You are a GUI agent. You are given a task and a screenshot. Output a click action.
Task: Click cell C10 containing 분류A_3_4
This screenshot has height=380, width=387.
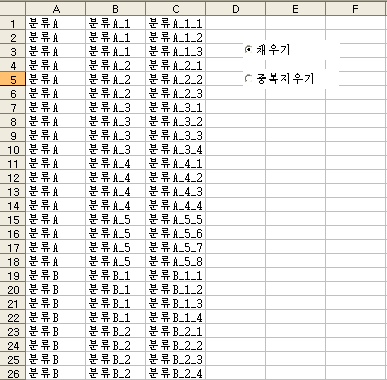(x=176, y=149)
